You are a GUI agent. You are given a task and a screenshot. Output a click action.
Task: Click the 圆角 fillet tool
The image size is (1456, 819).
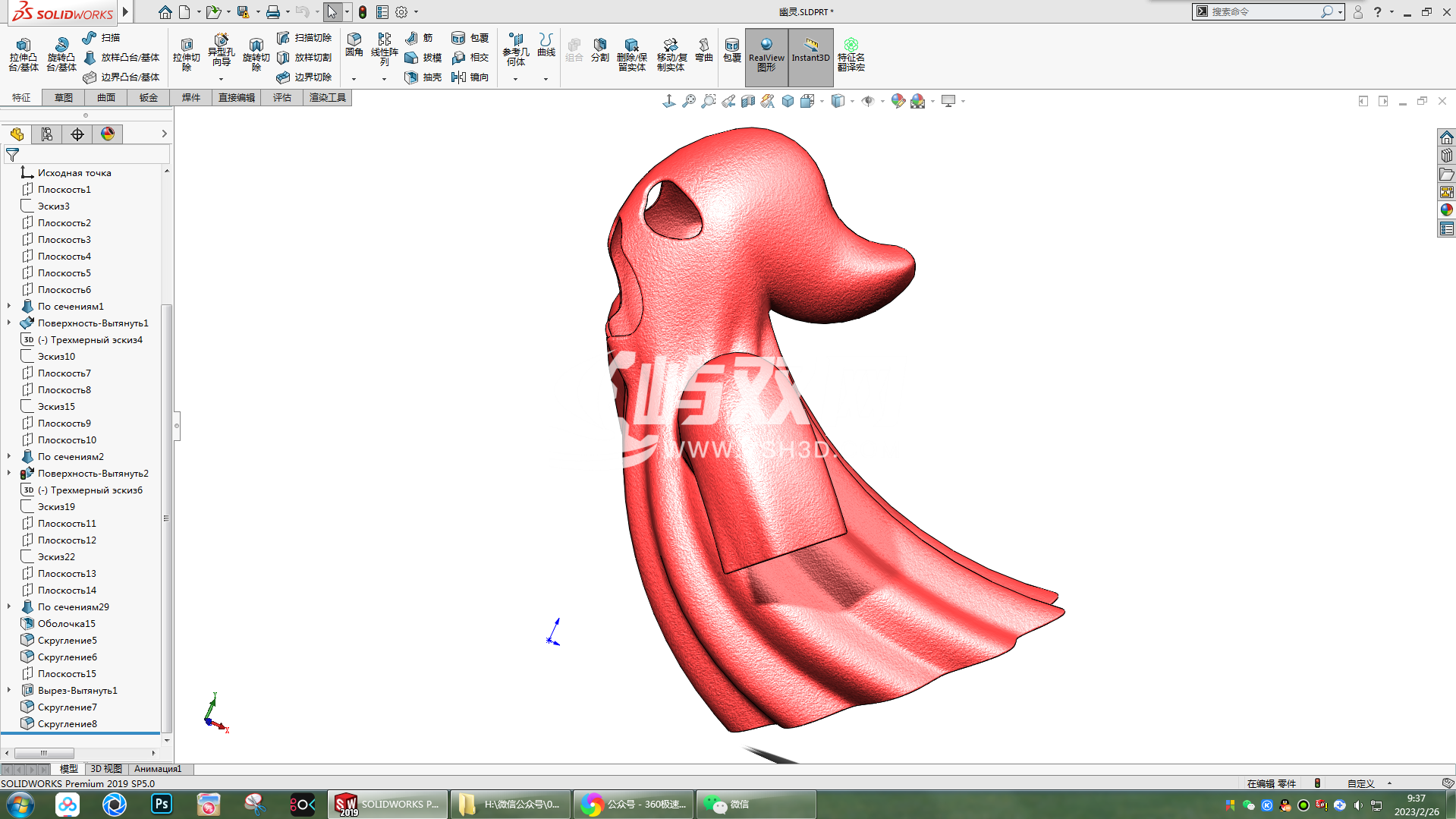click(x=354, y=45)
